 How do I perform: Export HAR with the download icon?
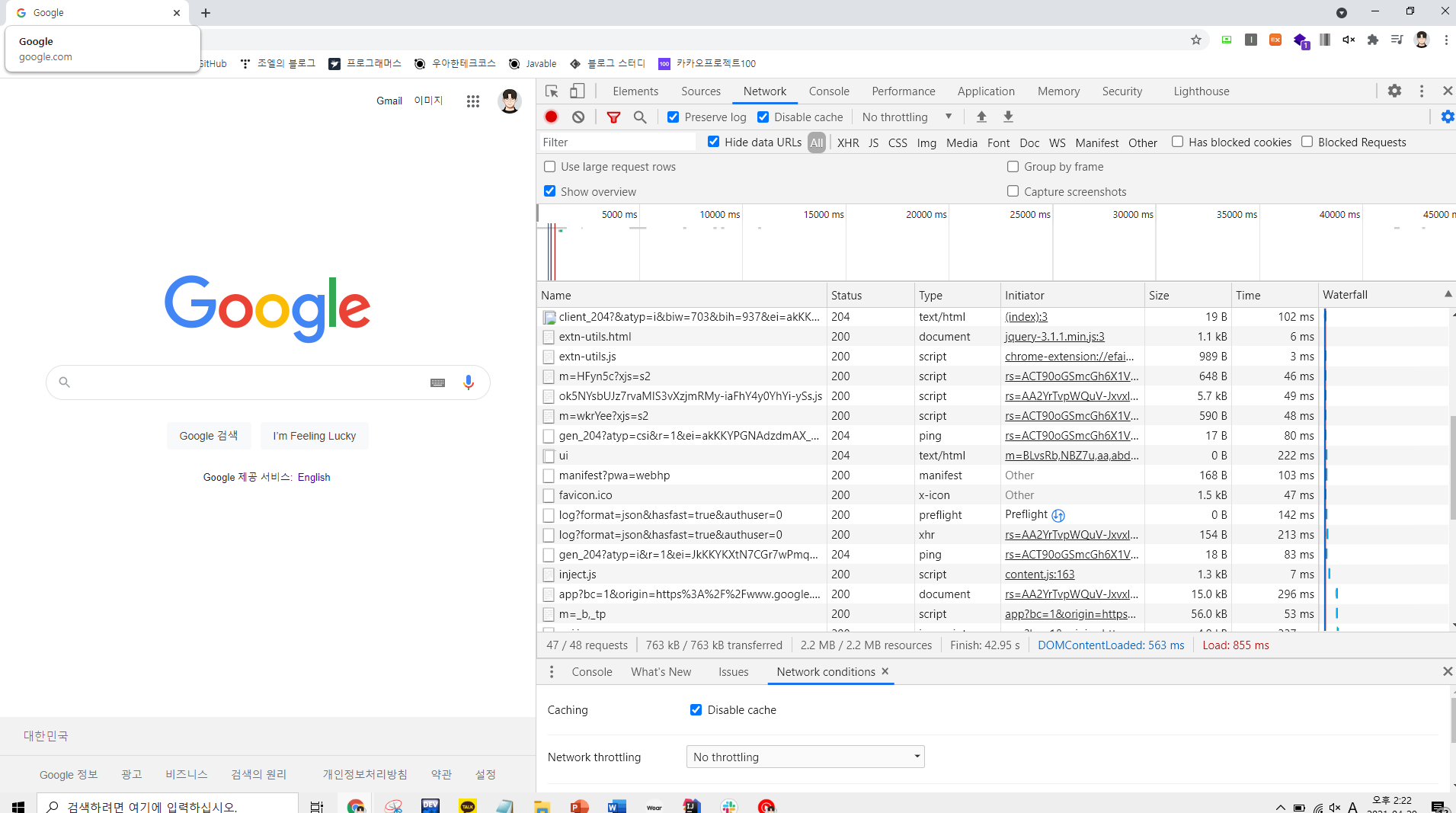click(1008, 117)
